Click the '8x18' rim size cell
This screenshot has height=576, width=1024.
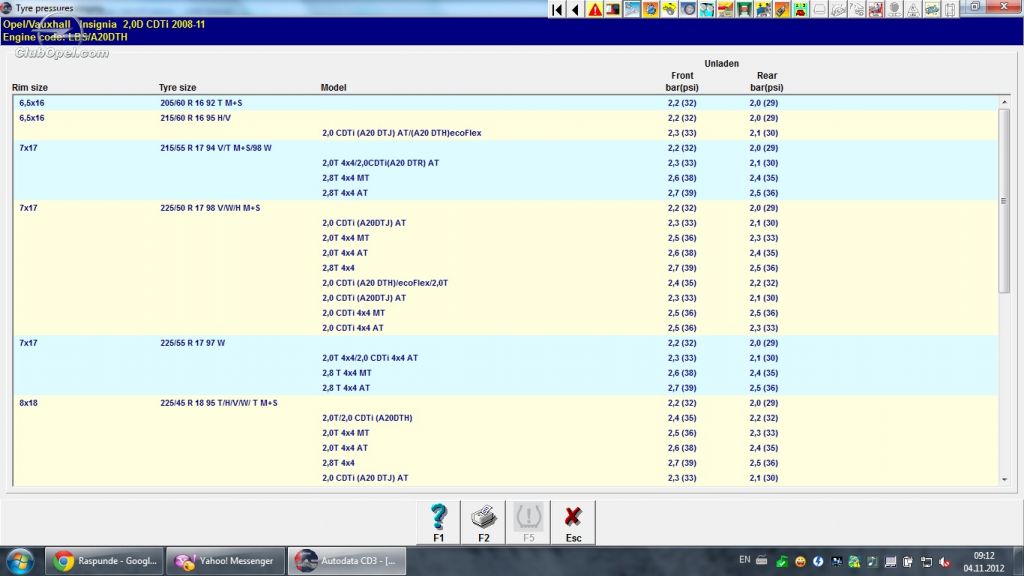coord(28,403)
